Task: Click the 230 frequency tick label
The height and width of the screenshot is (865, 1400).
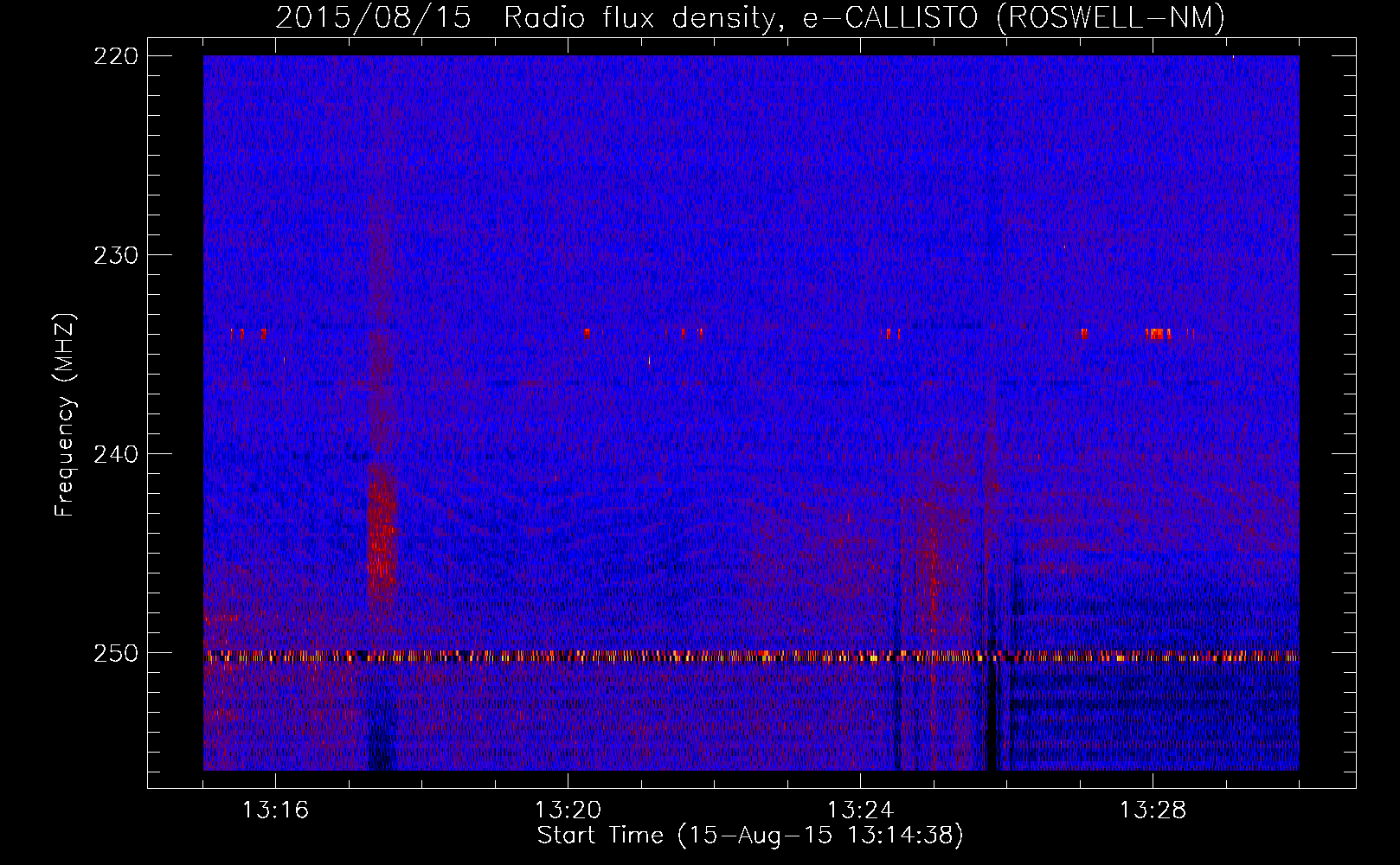Action: coord(115,255)
